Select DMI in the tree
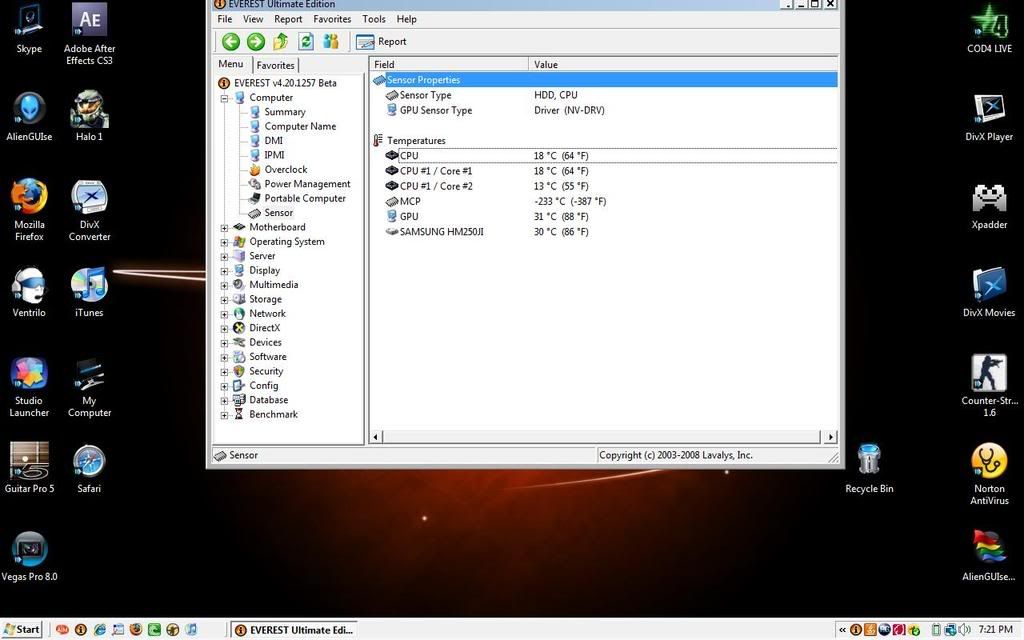The image size is (1024, 640). [274, 140]
